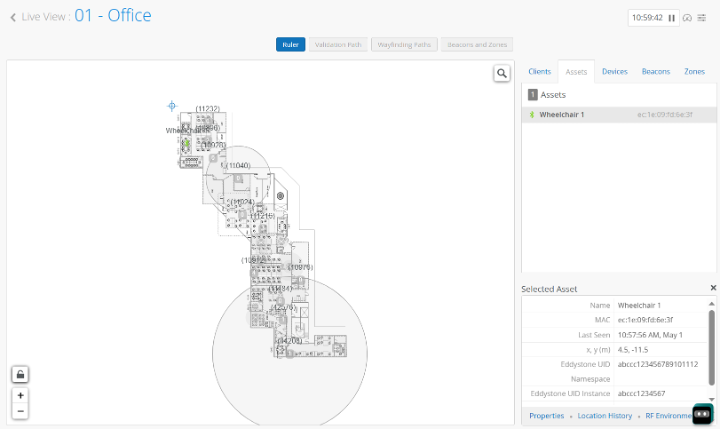Click the abccc1234567 instance value
This screenshot has height=430, width=720.
pyautogui.click(x=641, y=393)
